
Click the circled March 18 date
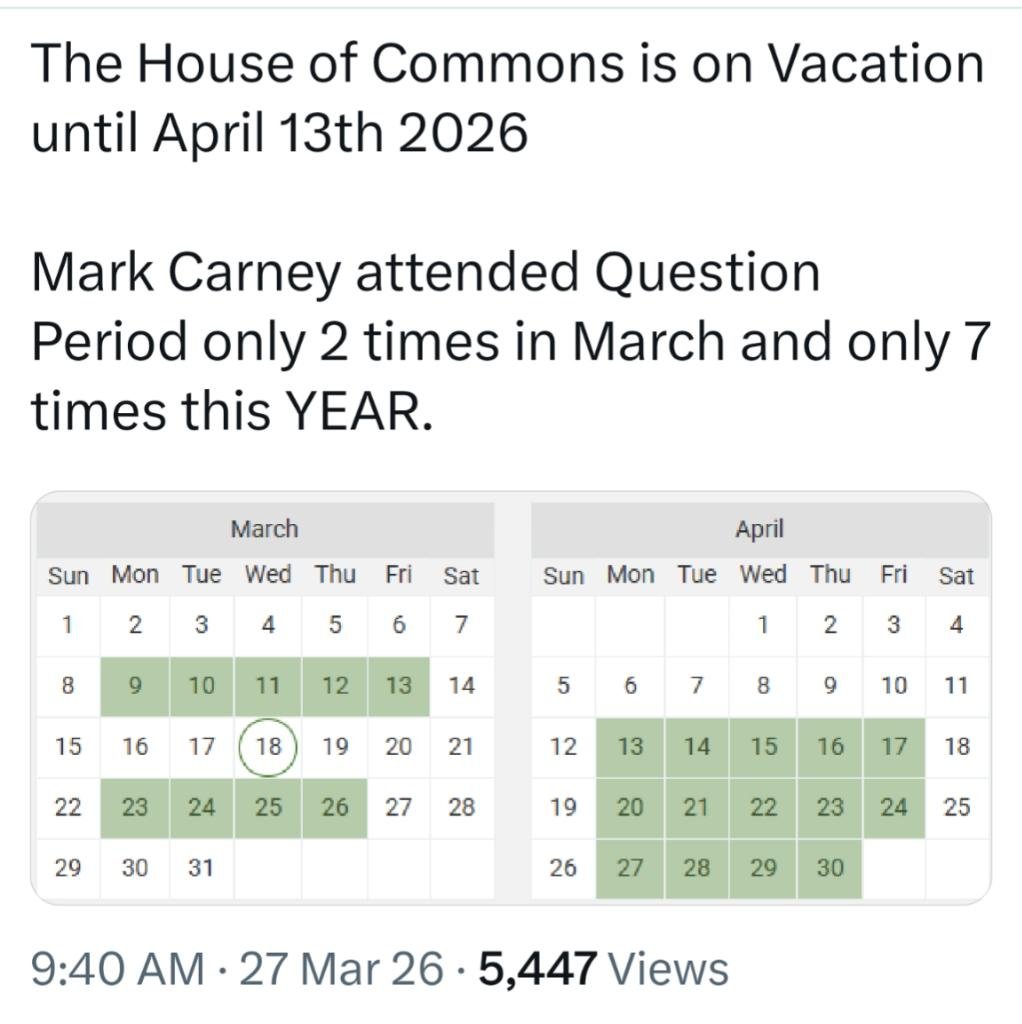[x=268, y=747]
